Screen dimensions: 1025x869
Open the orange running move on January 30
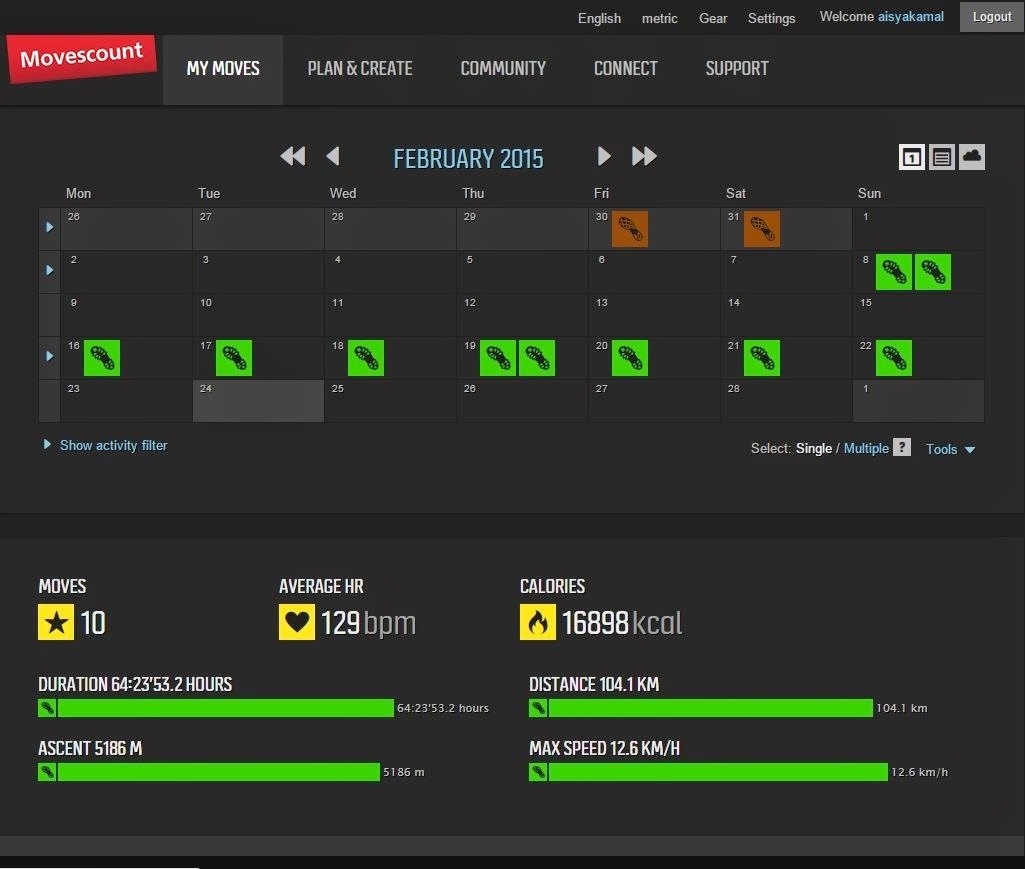point(630,229)
